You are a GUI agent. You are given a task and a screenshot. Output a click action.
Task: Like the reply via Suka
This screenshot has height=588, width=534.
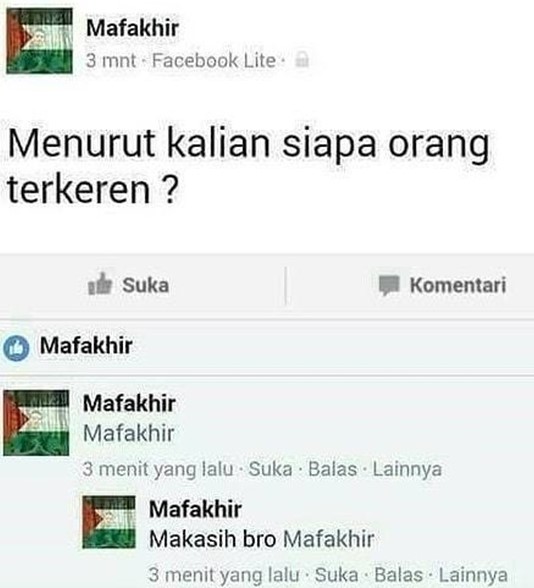[x=336, y=575]
